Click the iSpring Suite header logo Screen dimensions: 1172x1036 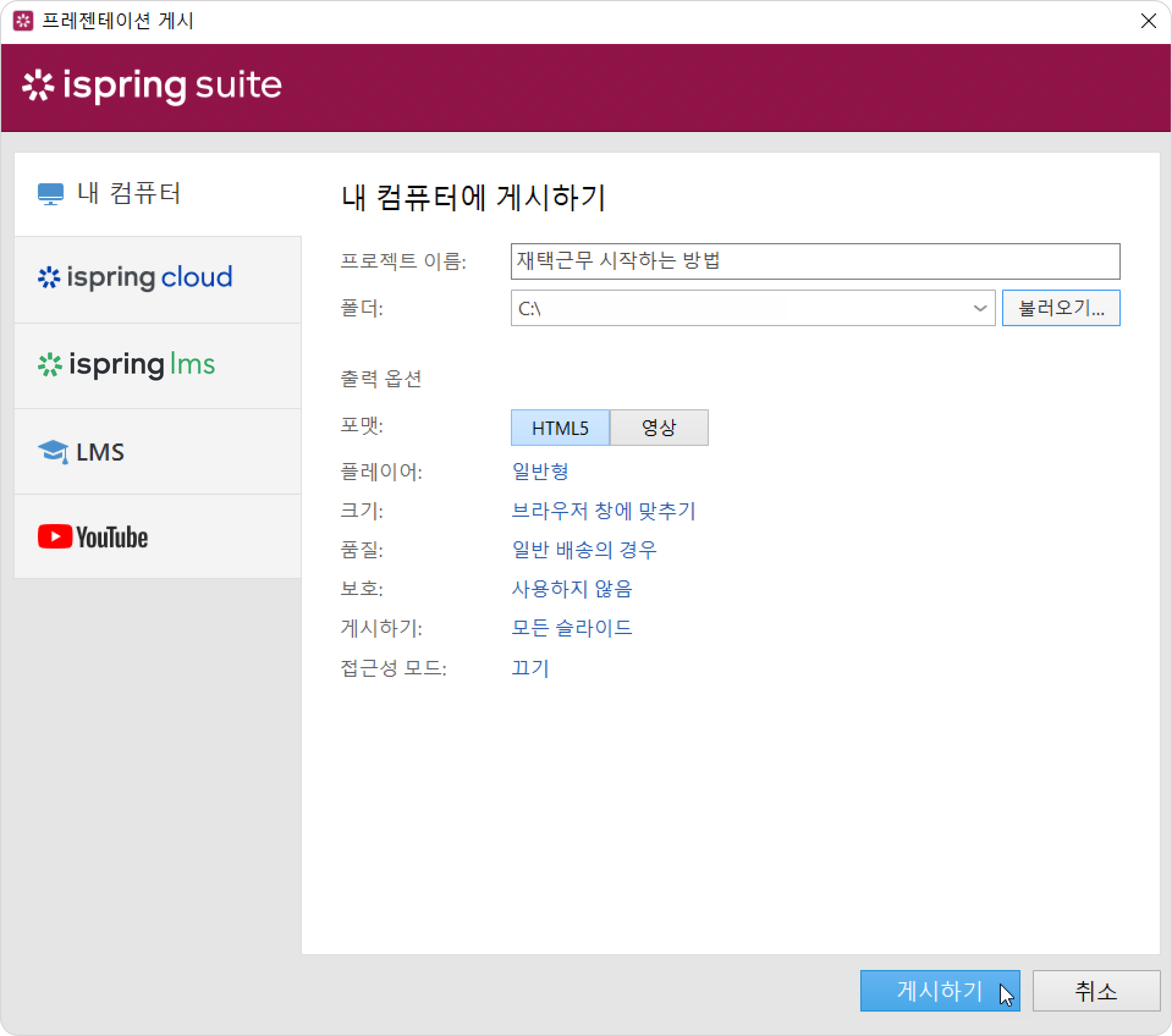(152, 86)
